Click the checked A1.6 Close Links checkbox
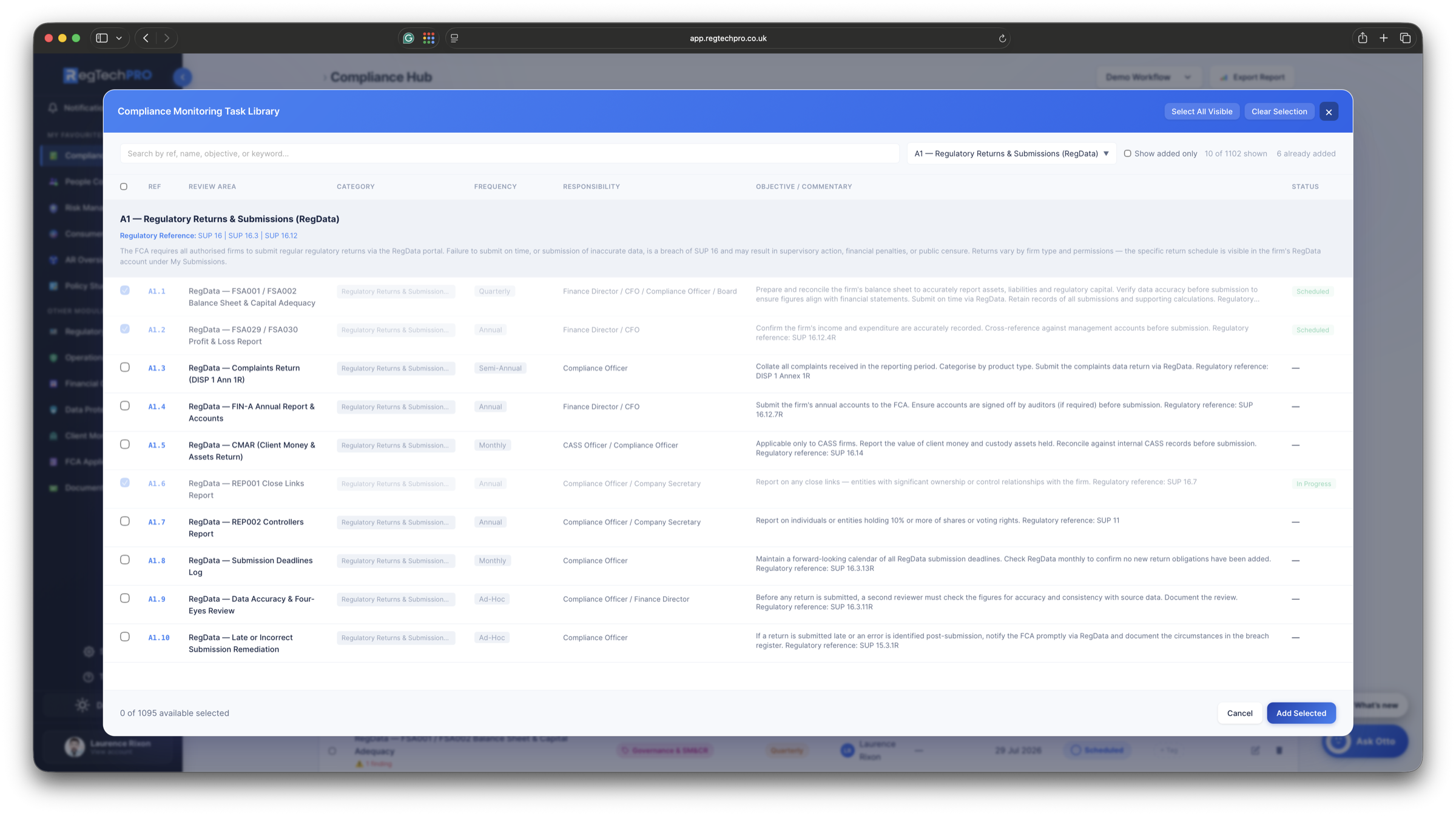This screenshot has height=816, width=1456. 125,482
